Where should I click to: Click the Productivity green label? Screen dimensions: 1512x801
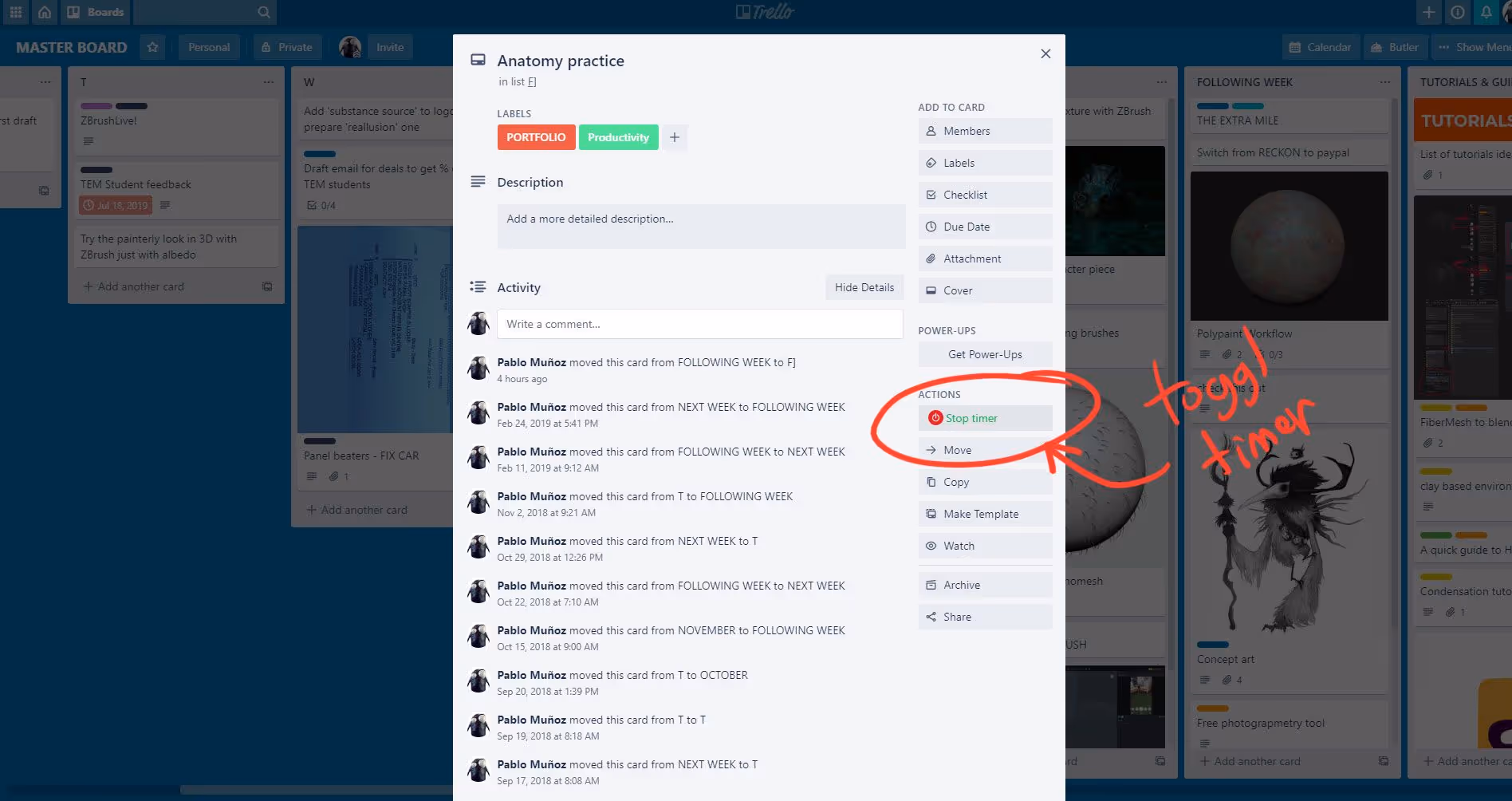(618, 137)
